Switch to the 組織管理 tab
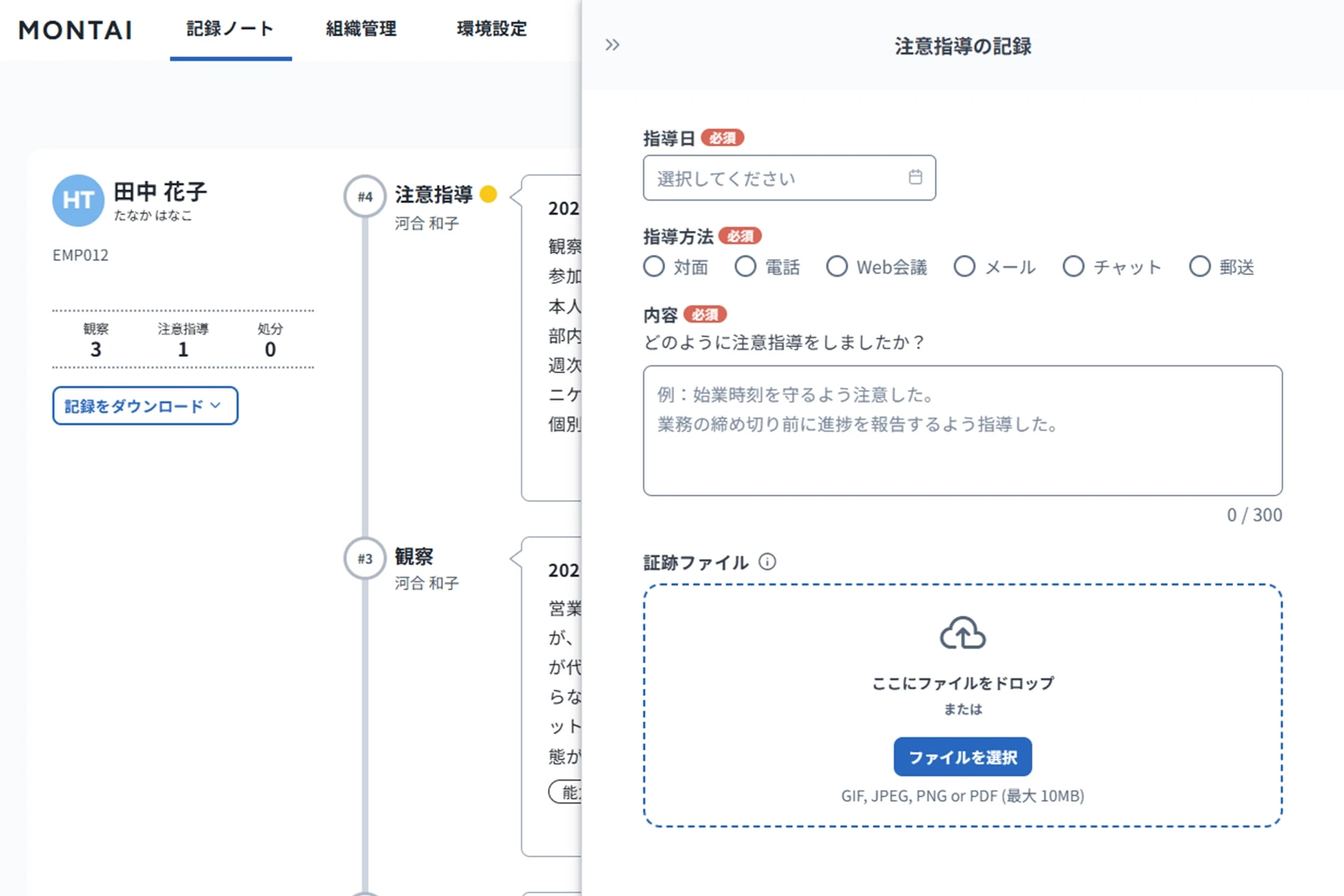1344x896 pixels. click(360, 29)
